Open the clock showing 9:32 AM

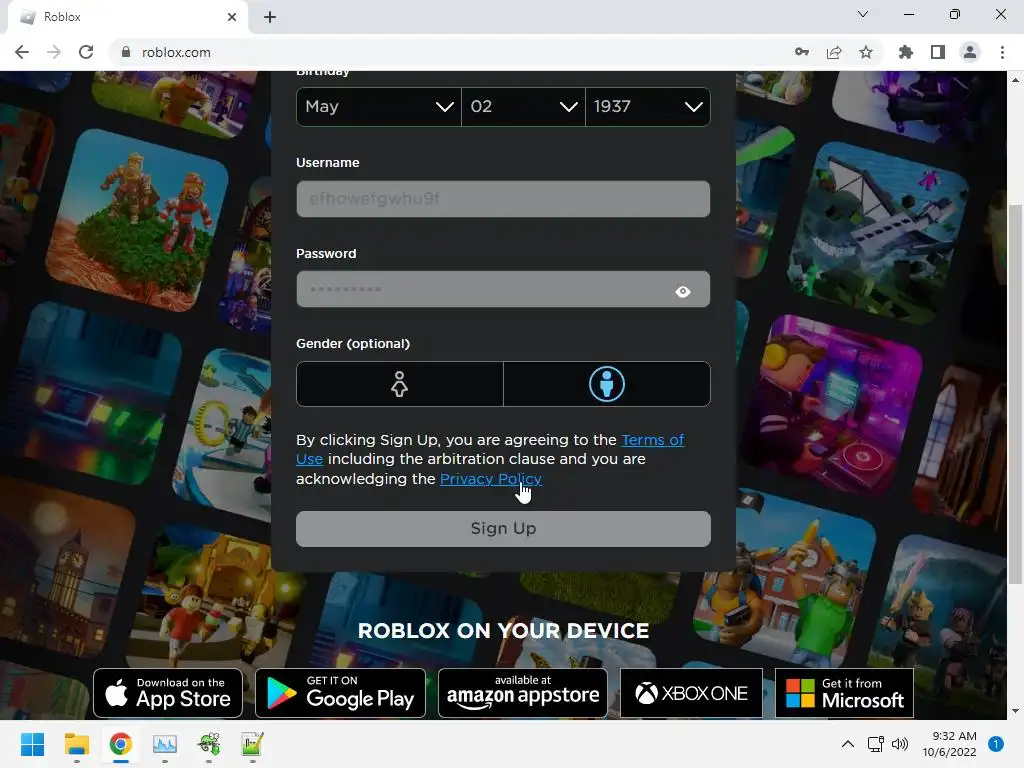(949, 744)
